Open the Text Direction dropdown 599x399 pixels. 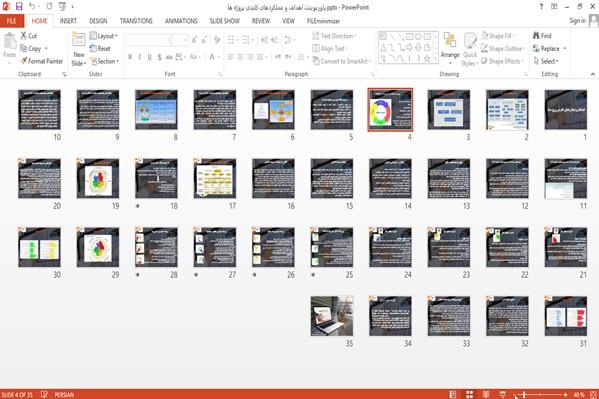[x=334, y=36]
